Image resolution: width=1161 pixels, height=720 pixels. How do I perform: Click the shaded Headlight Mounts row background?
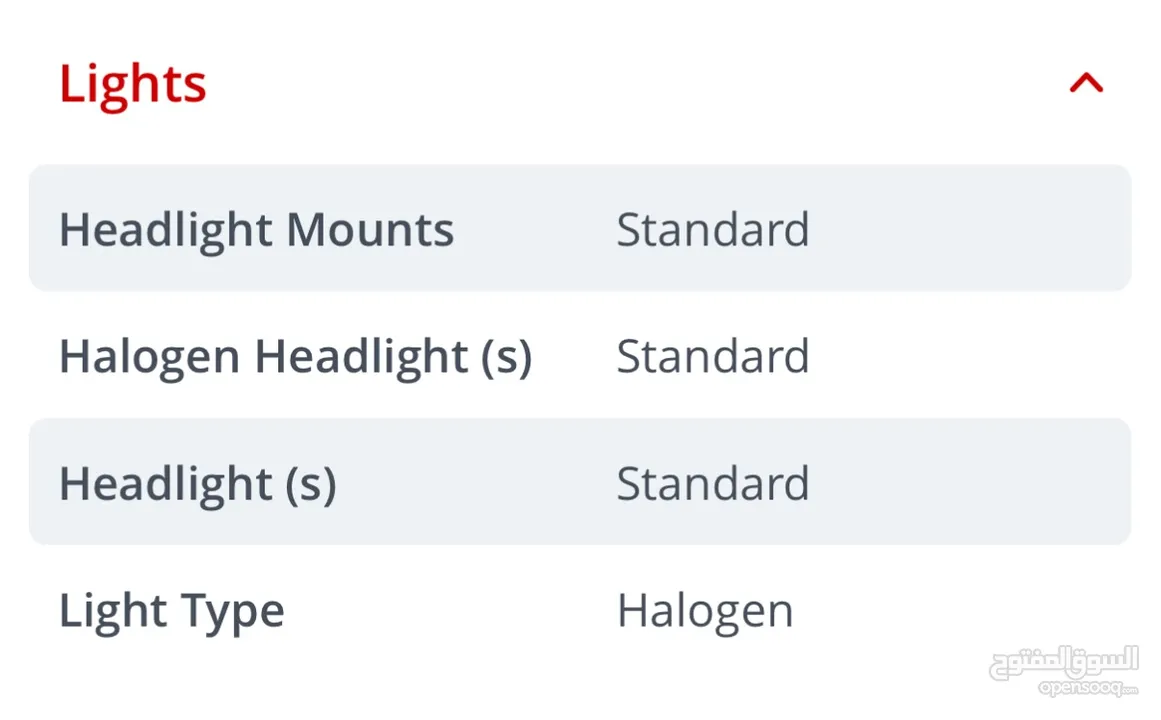[x=580, y=228]
